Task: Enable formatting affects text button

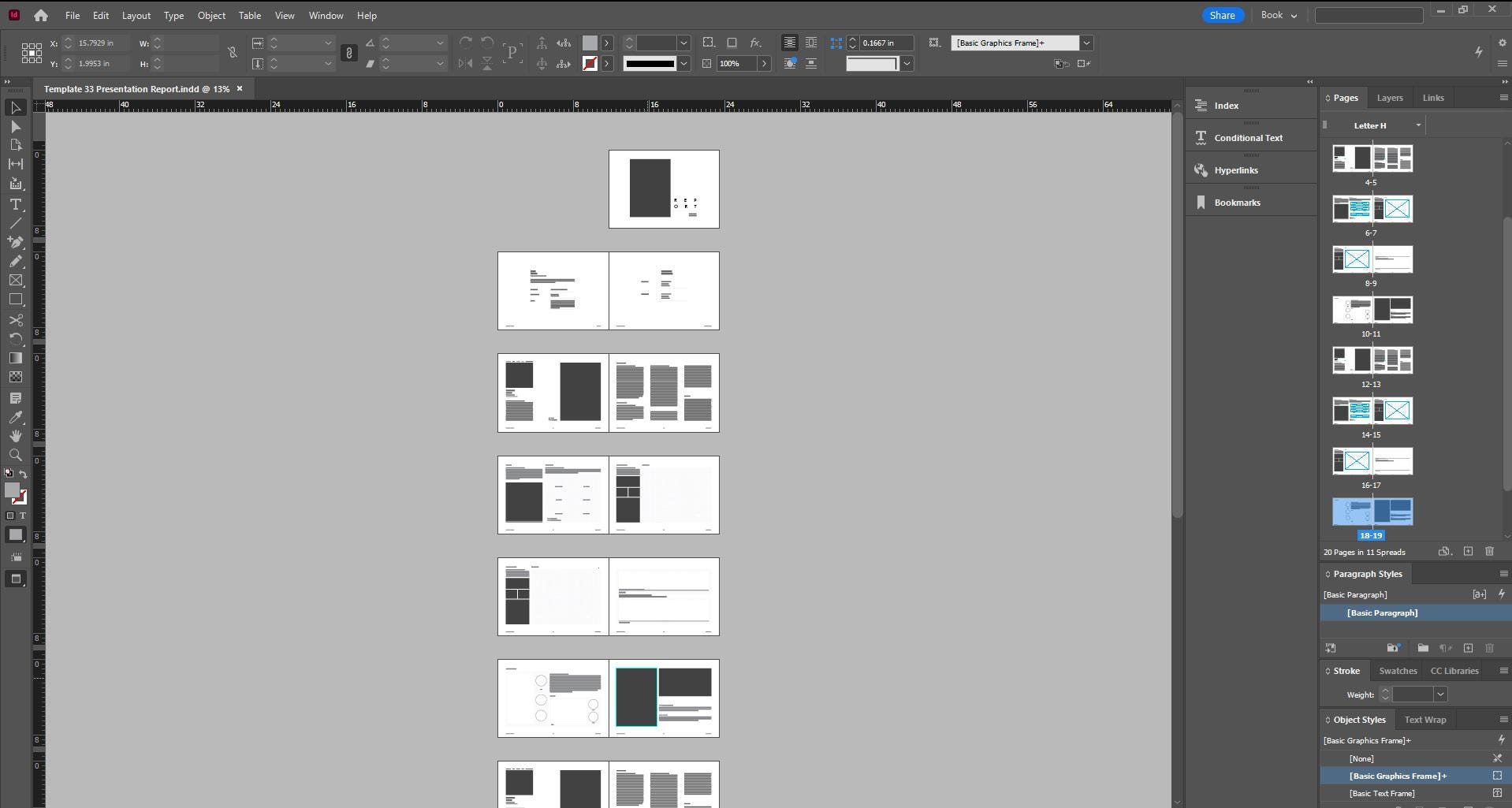Action: [x=22, y=516]
